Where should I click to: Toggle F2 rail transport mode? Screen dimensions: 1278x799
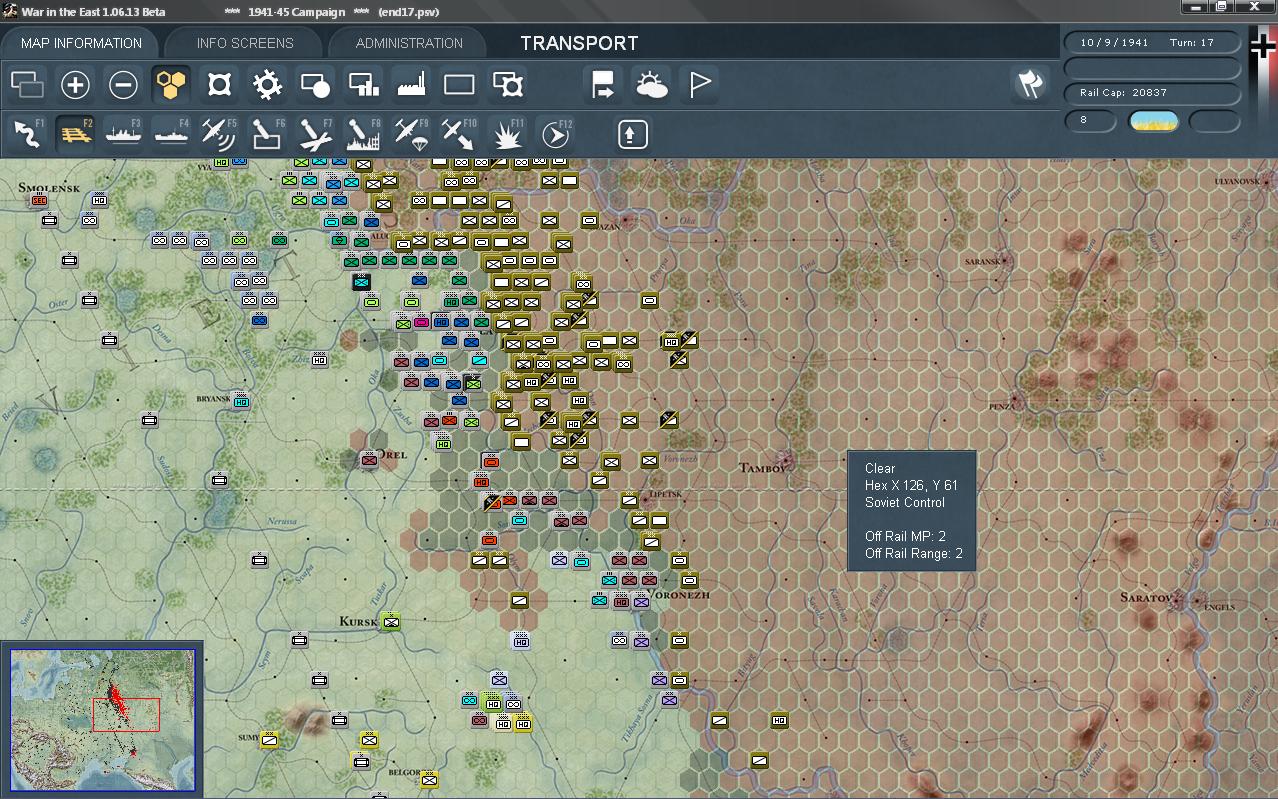pyautogui.click(x=75, y=133)
